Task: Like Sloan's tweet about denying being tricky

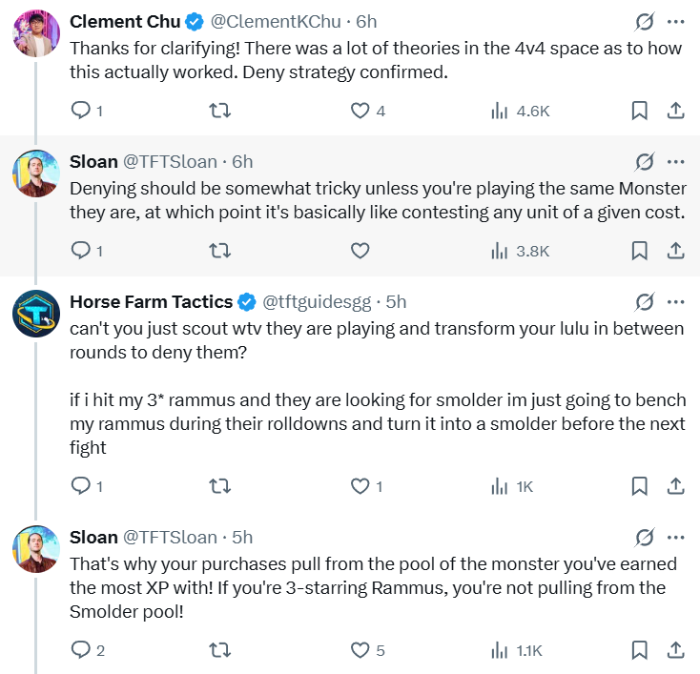Action: tap(360, 251)
